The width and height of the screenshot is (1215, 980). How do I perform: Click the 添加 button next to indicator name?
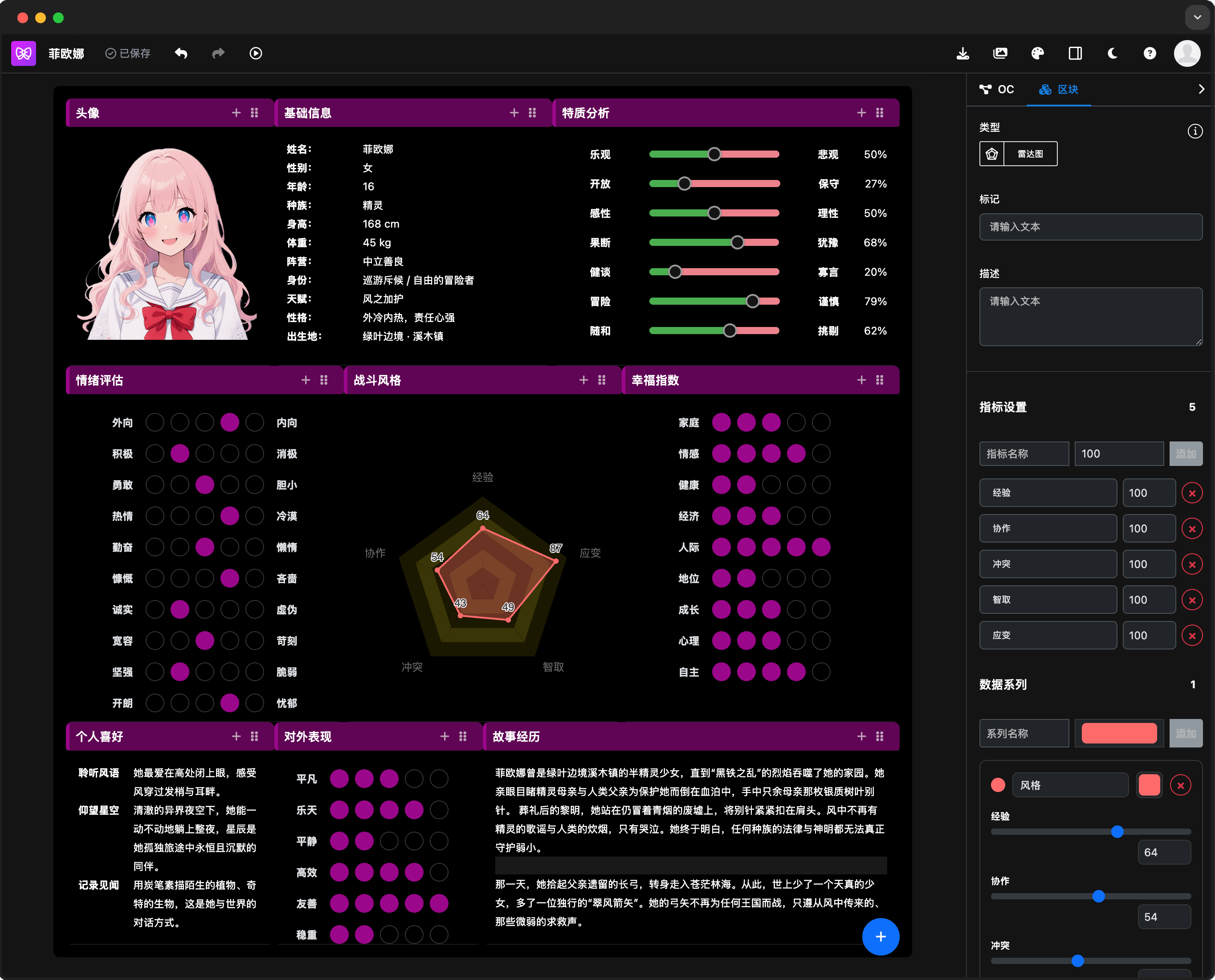tap(1186, 453)
